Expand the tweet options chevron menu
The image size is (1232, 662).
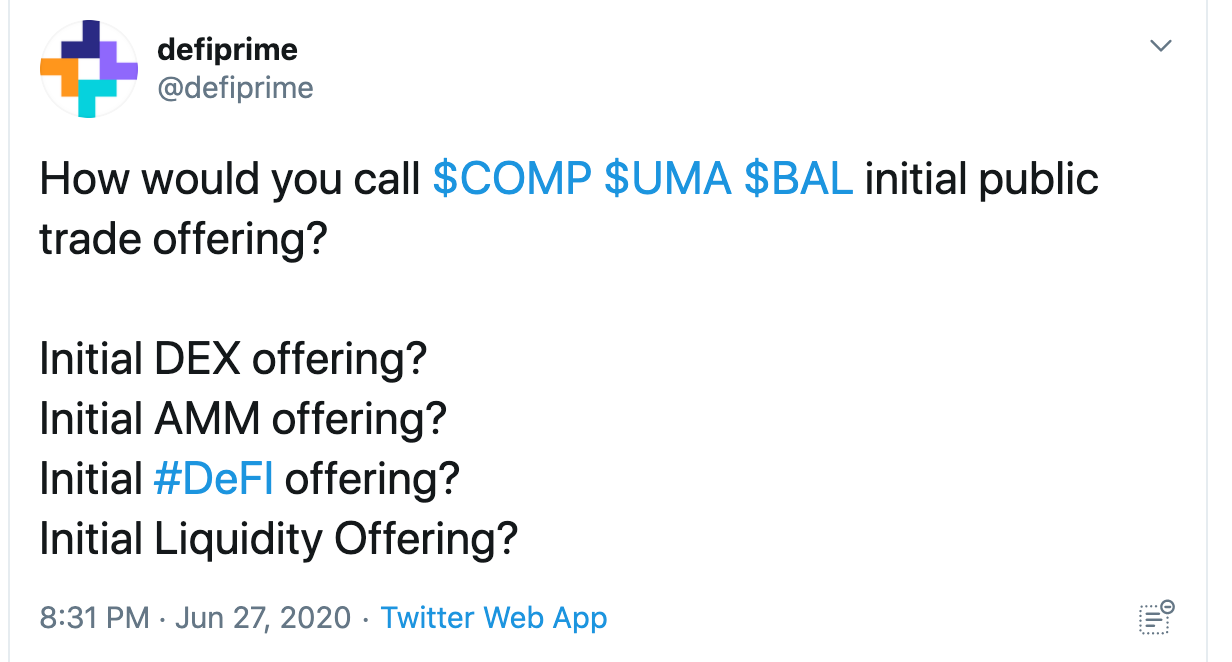(1160, 46)
